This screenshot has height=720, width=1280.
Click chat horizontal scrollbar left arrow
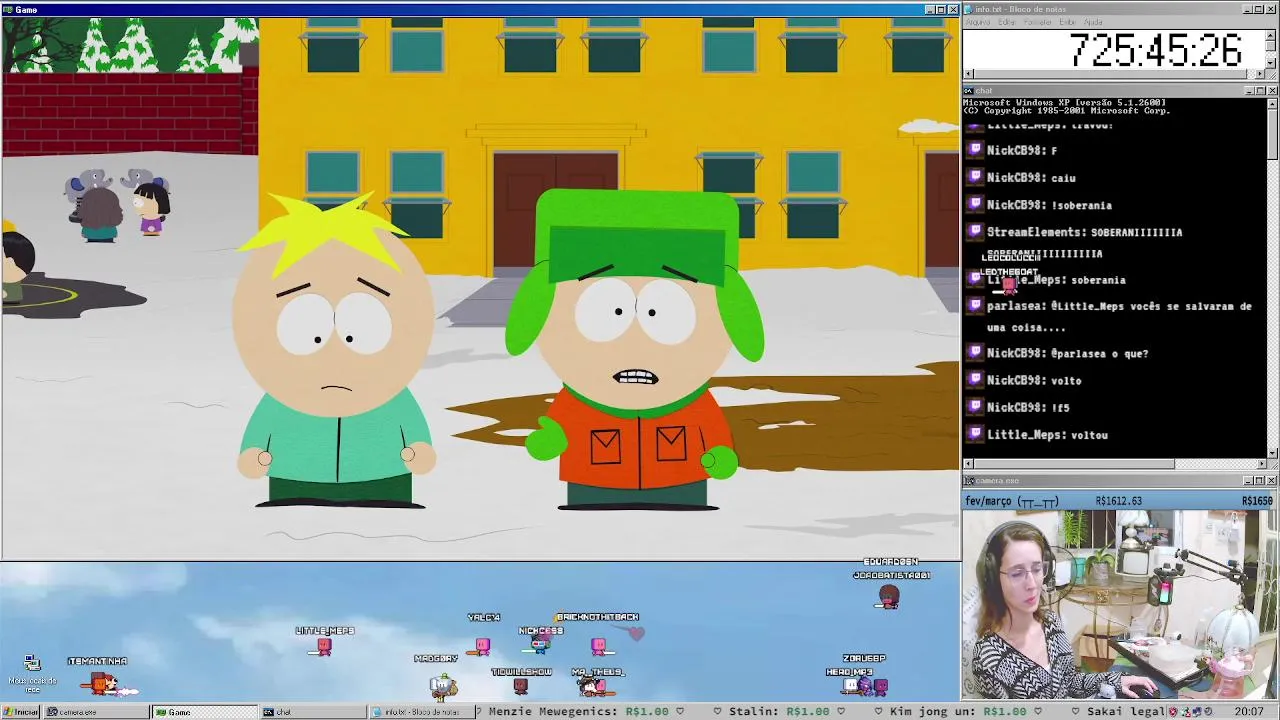coord(968,464)
